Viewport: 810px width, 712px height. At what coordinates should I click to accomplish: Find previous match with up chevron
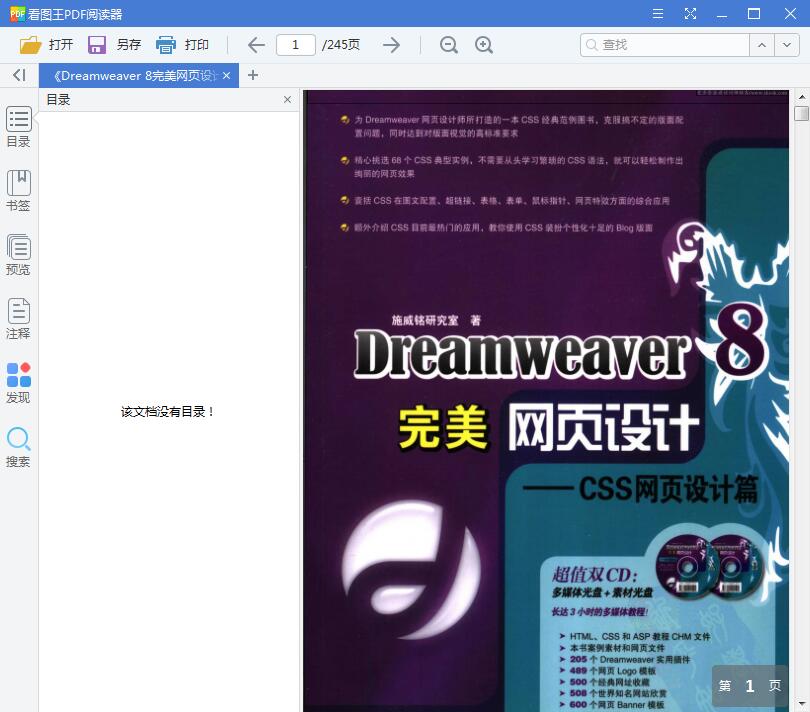coord(762,45)
